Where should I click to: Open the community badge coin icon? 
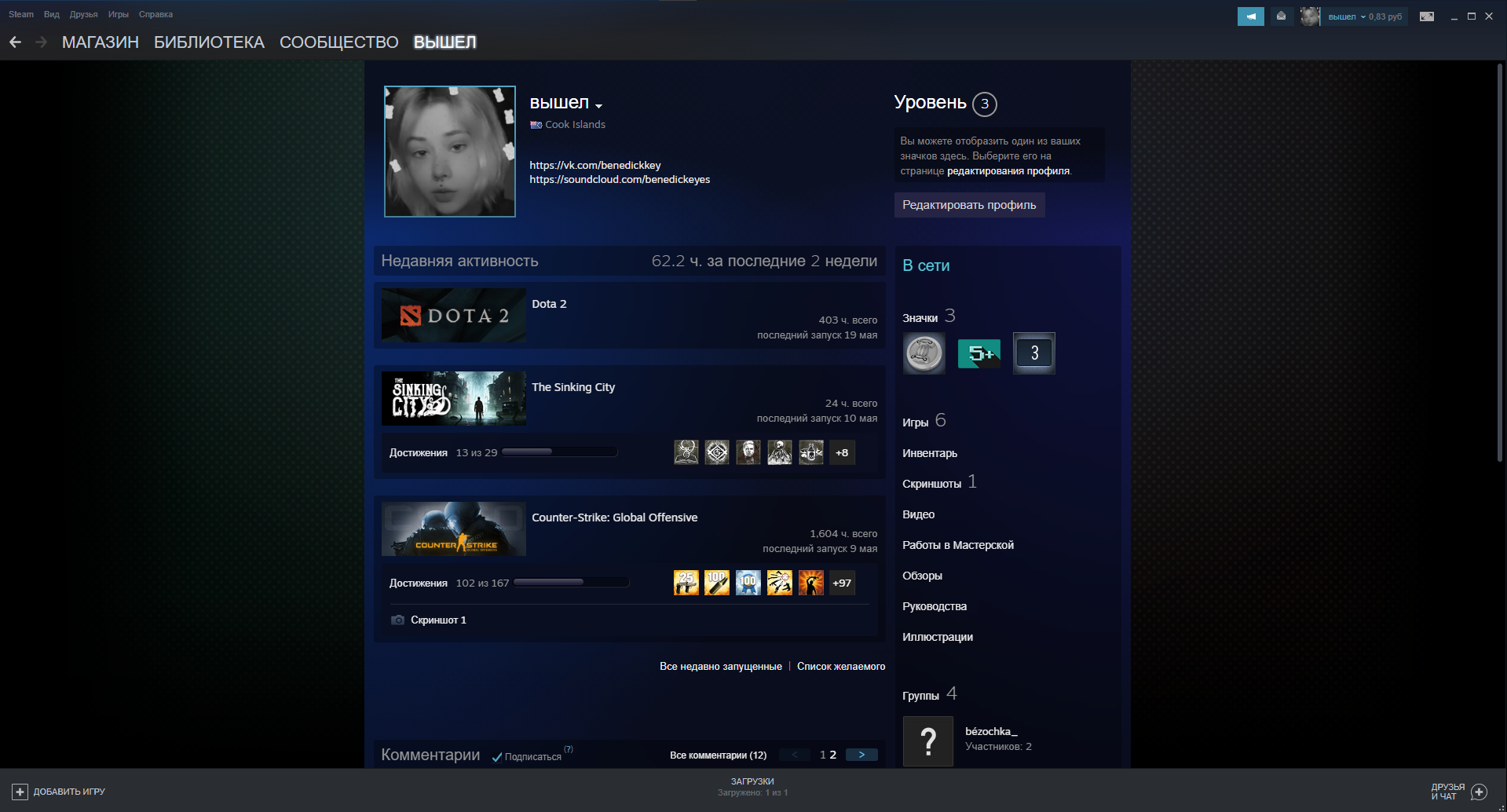click(924, 353)
